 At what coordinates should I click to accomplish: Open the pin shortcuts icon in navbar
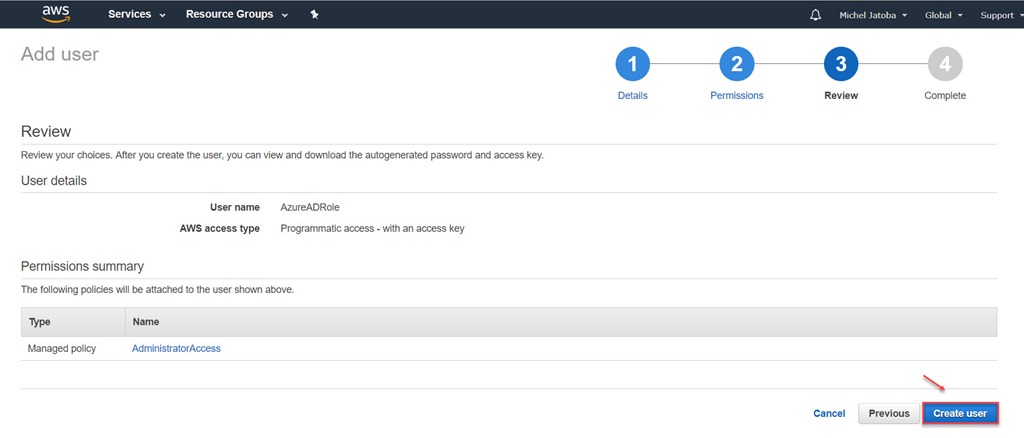314,14
